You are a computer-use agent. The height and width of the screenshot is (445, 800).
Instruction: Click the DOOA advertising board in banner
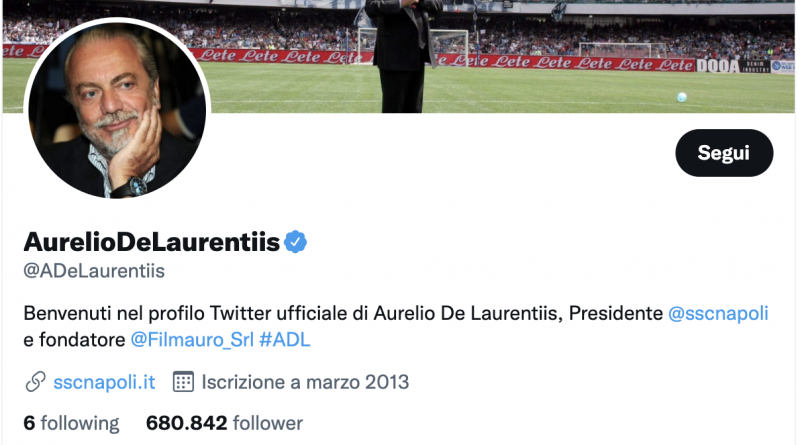pos(717,66)
